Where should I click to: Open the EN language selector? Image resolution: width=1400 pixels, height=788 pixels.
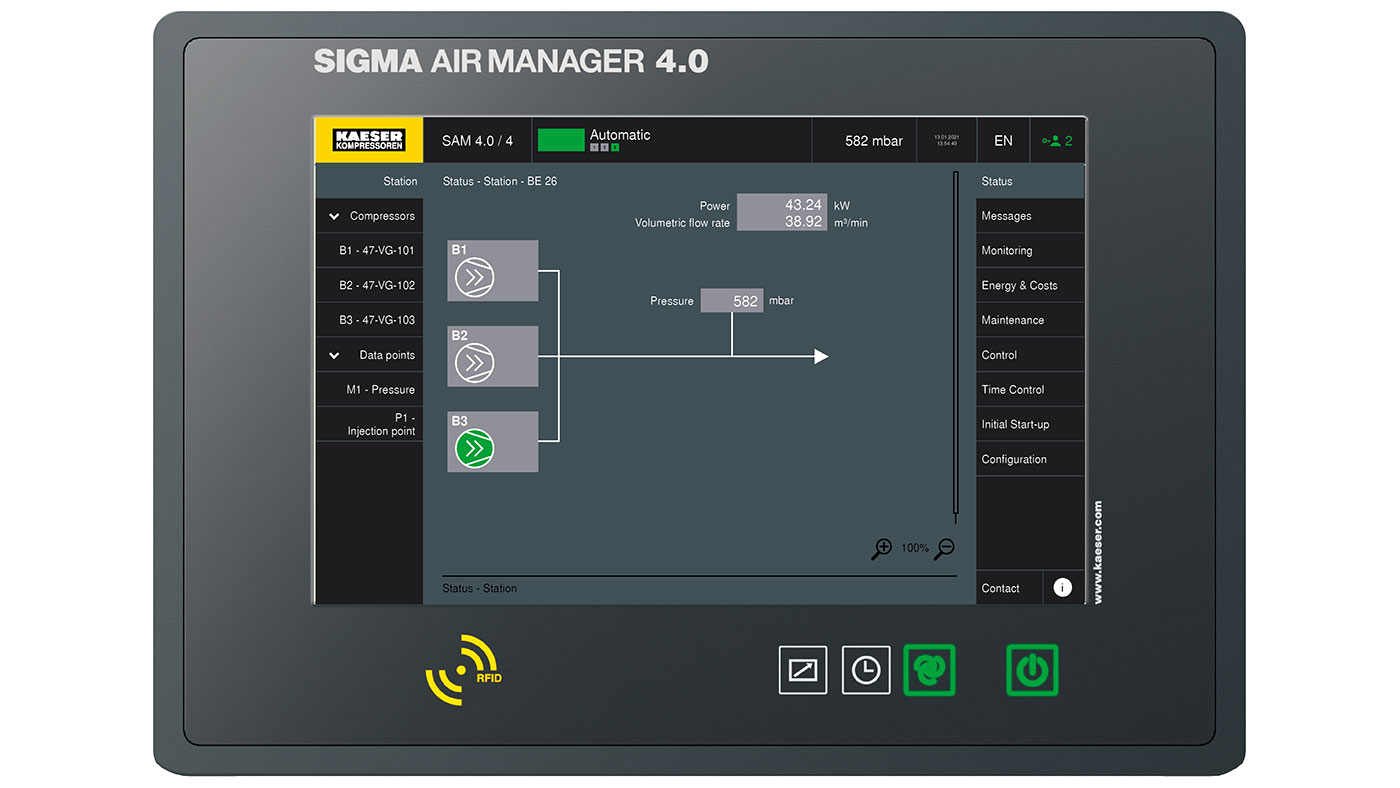point(1003,140)
